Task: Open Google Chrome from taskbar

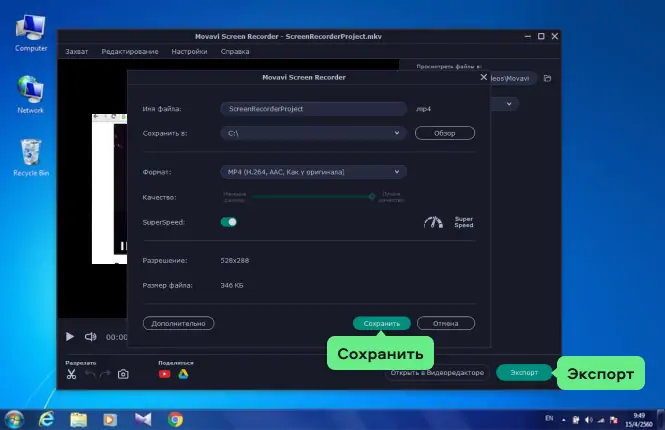Action: 175,420
